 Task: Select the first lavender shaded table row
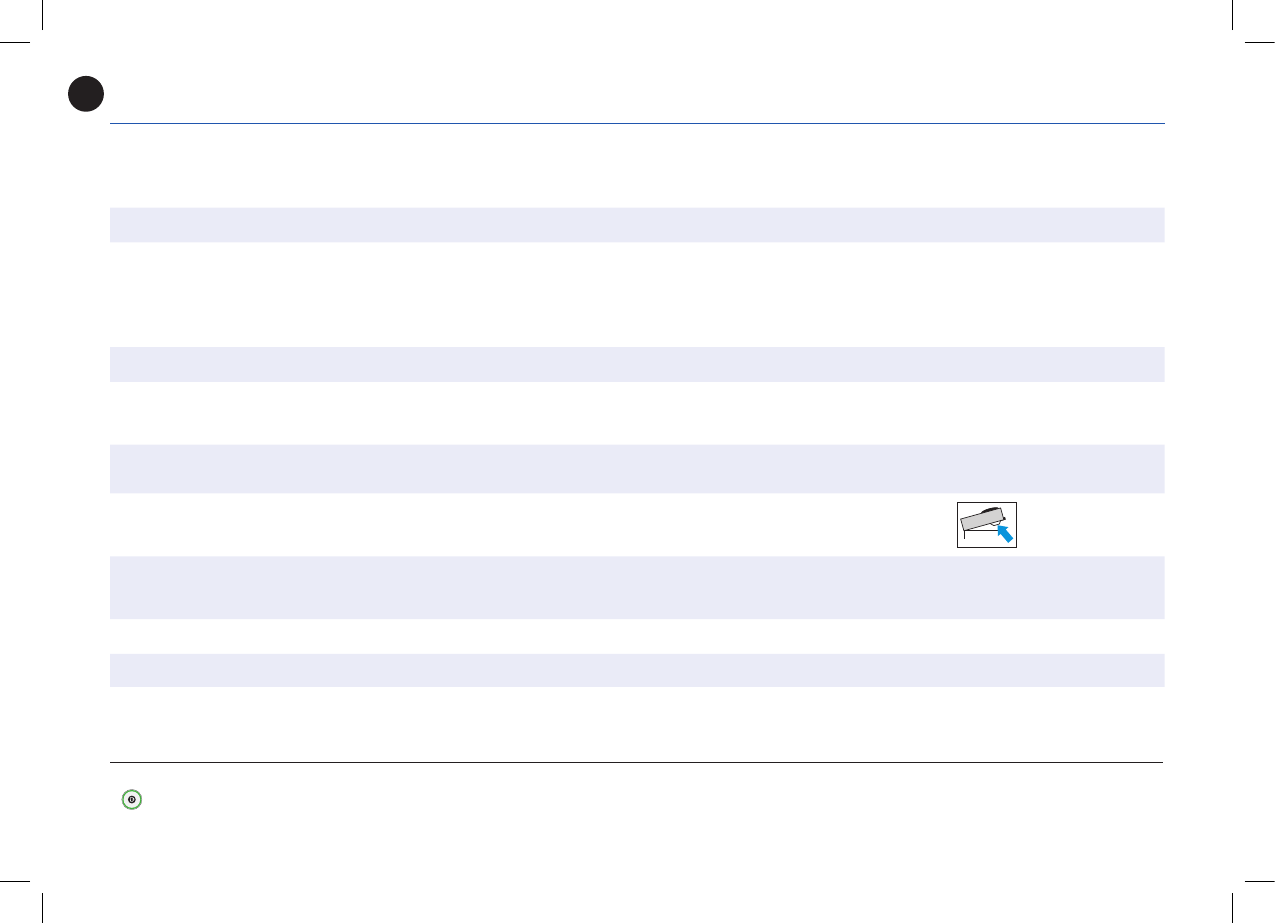coord(636,225)
